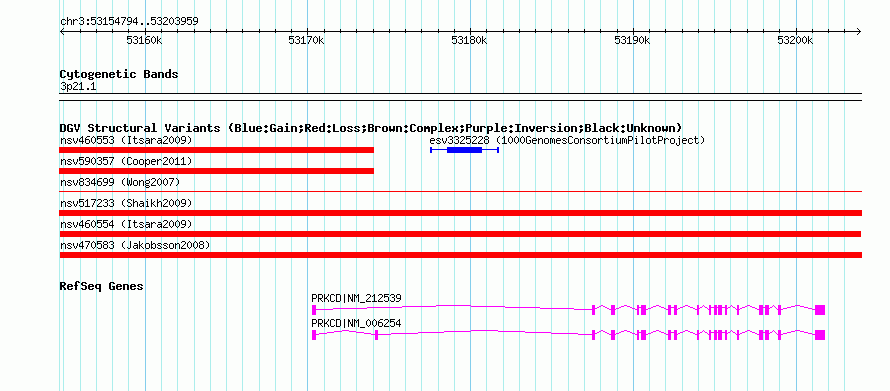Open variant nsv517233 (Shaikh2009) label
This screenshot has width=890, height=391.
(x=126, y=203)
